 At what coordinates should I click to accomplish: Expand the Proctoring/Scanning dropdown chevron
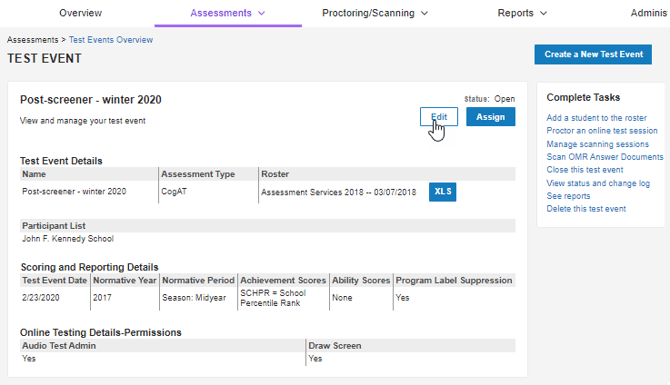point(424,13)
